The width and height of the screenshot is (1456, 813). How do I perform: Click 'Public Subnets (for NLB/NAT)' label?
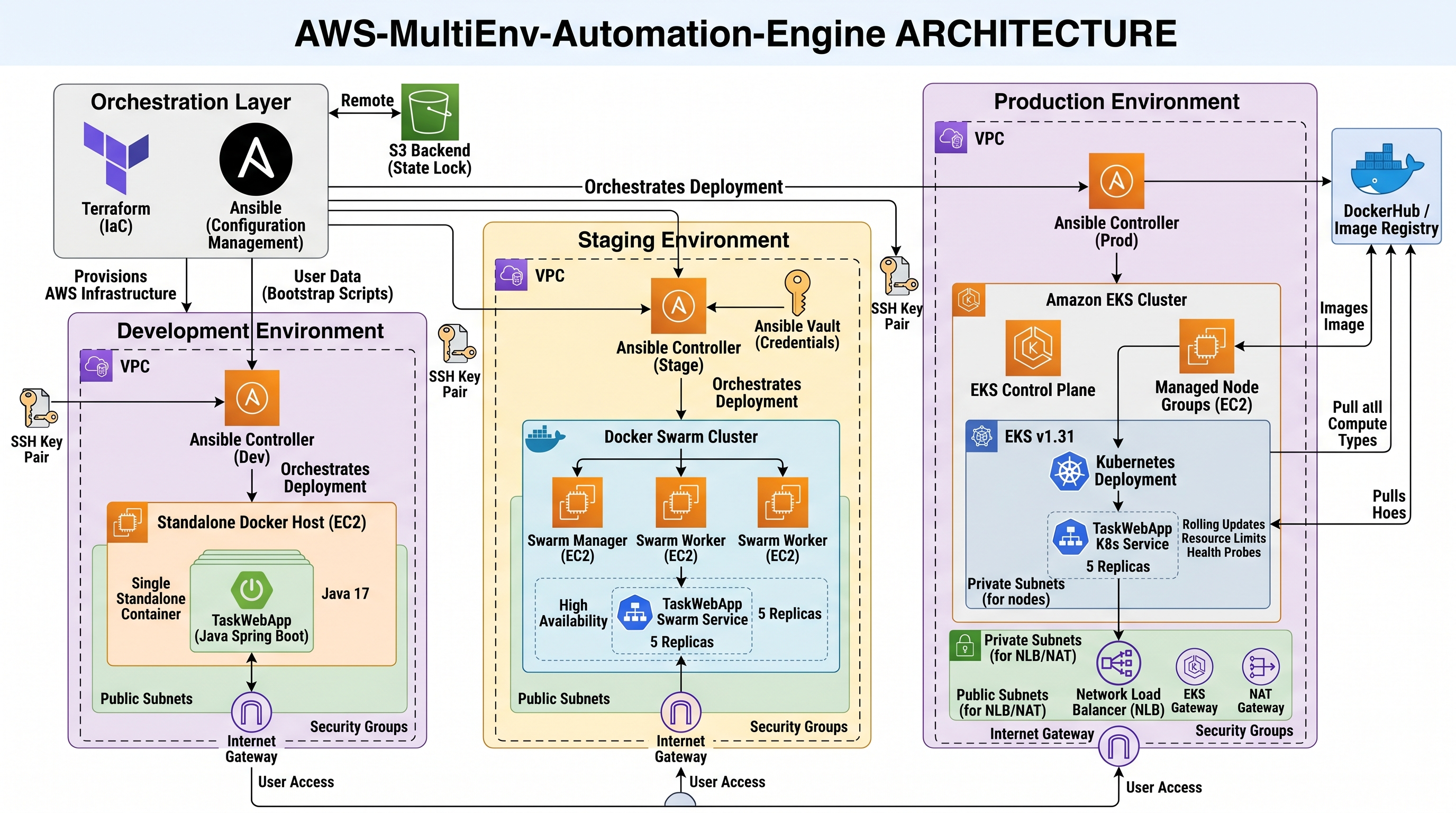click(1002, 702)
